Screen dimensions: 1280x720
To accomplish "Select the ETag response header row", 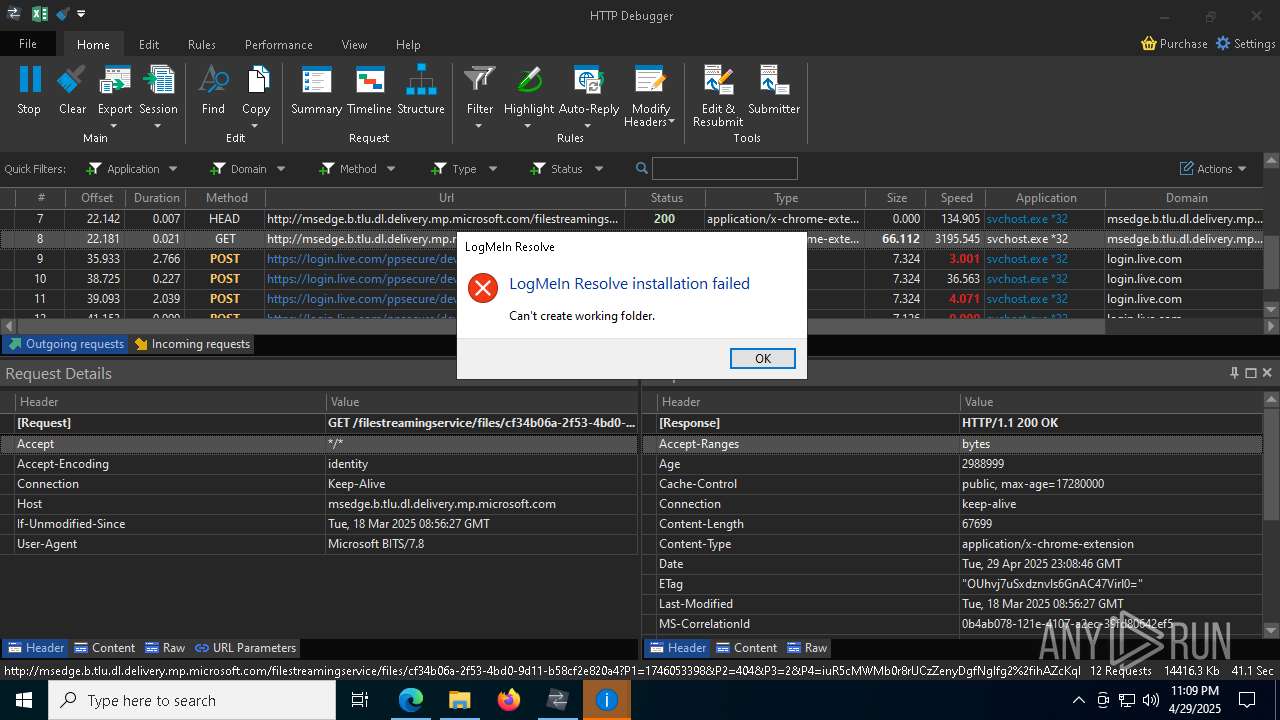I will pyautogui.click(x=952, y=584).
